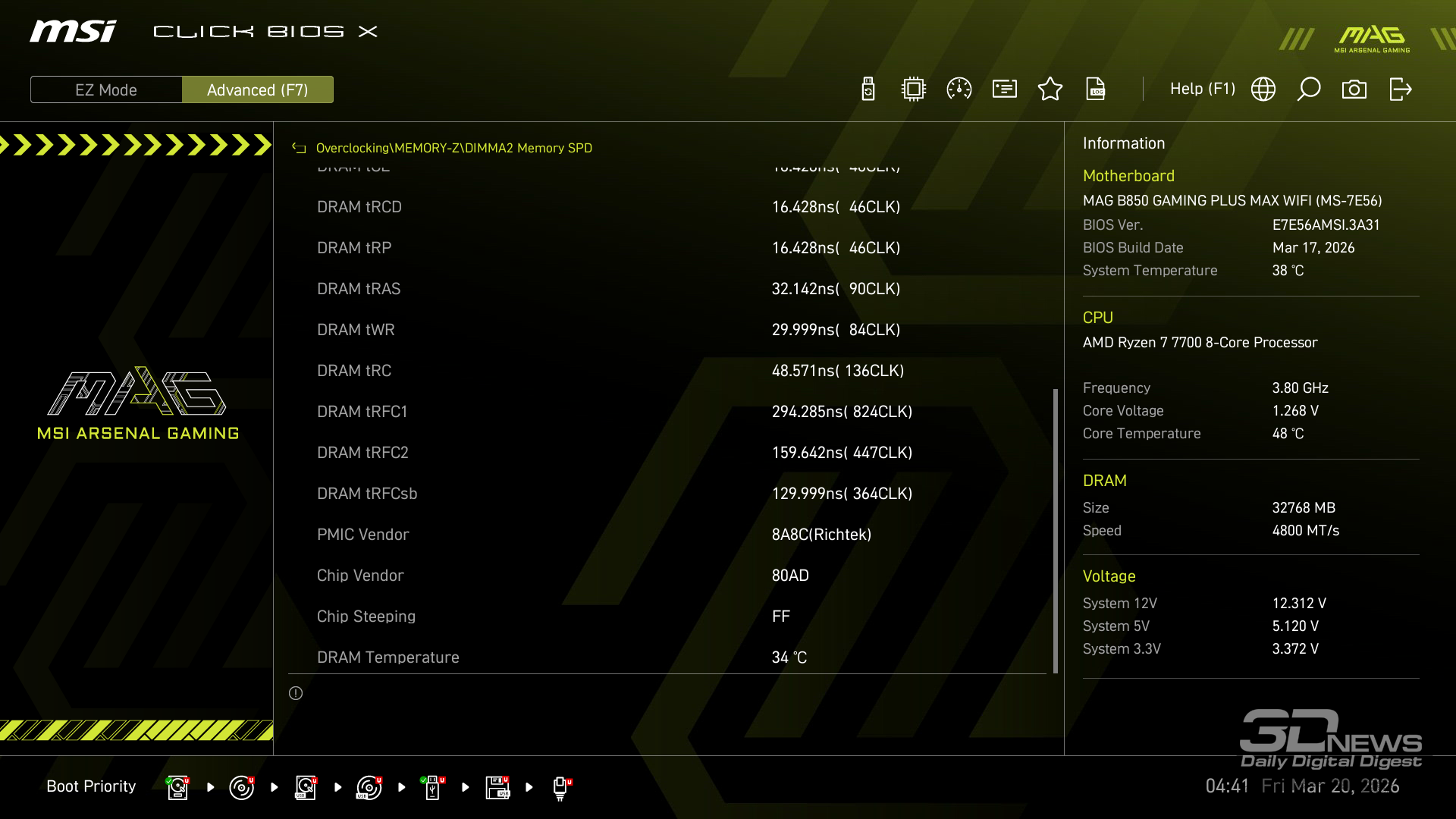Go back via breadcrumb return arrow
Image resolution: width=1456 pixels, height=819 pixels.
point(299,148)
